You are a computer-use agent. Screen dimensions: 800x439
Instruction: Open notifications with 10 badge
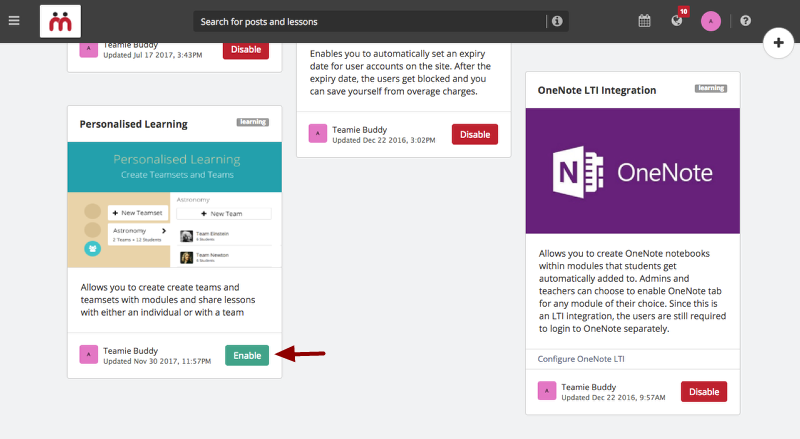[678, 18]
